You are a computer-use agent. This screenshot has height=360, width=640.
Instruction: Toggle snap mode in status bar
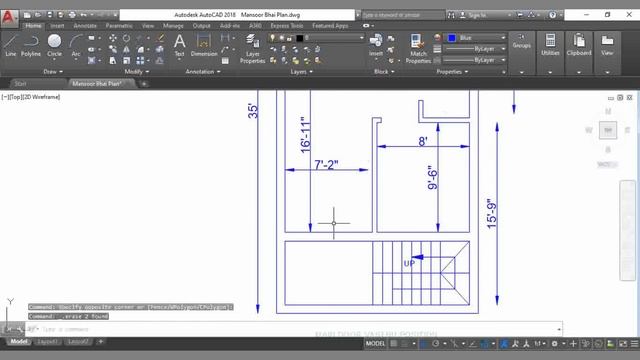coord(405,344)
